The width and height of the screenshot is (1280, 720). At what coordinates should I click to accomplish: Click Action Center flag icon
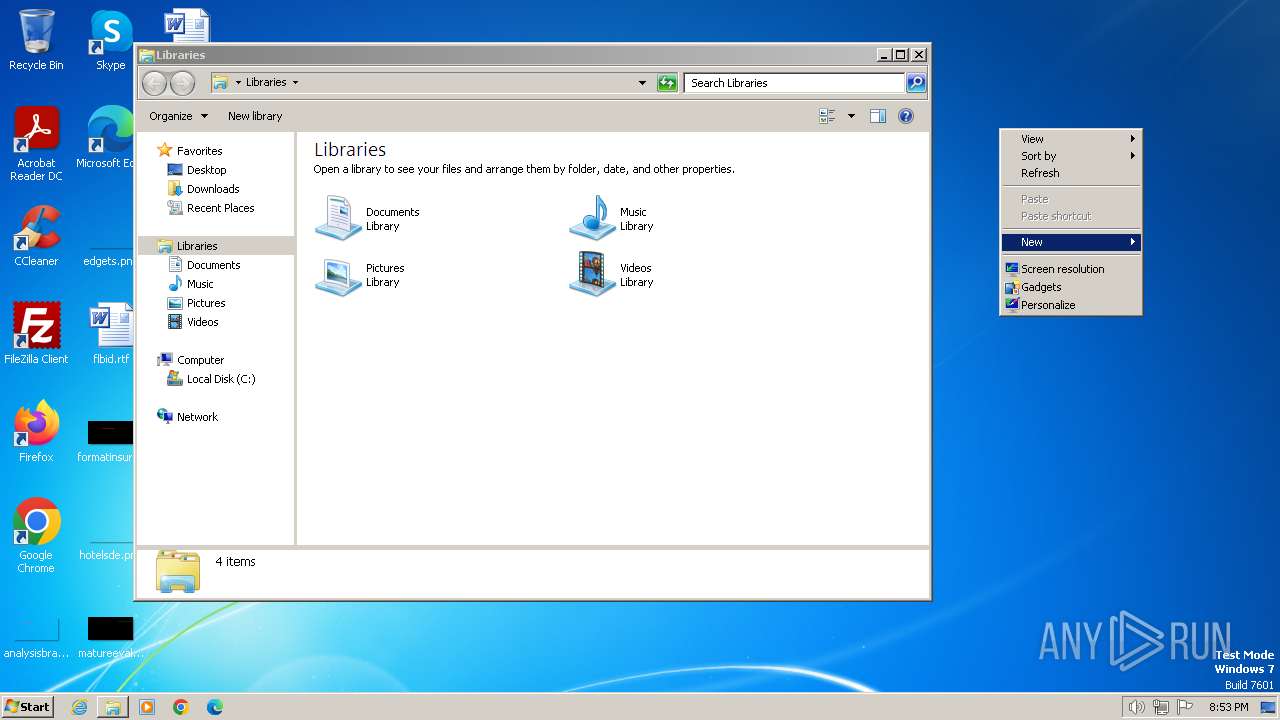(1185, 707)
